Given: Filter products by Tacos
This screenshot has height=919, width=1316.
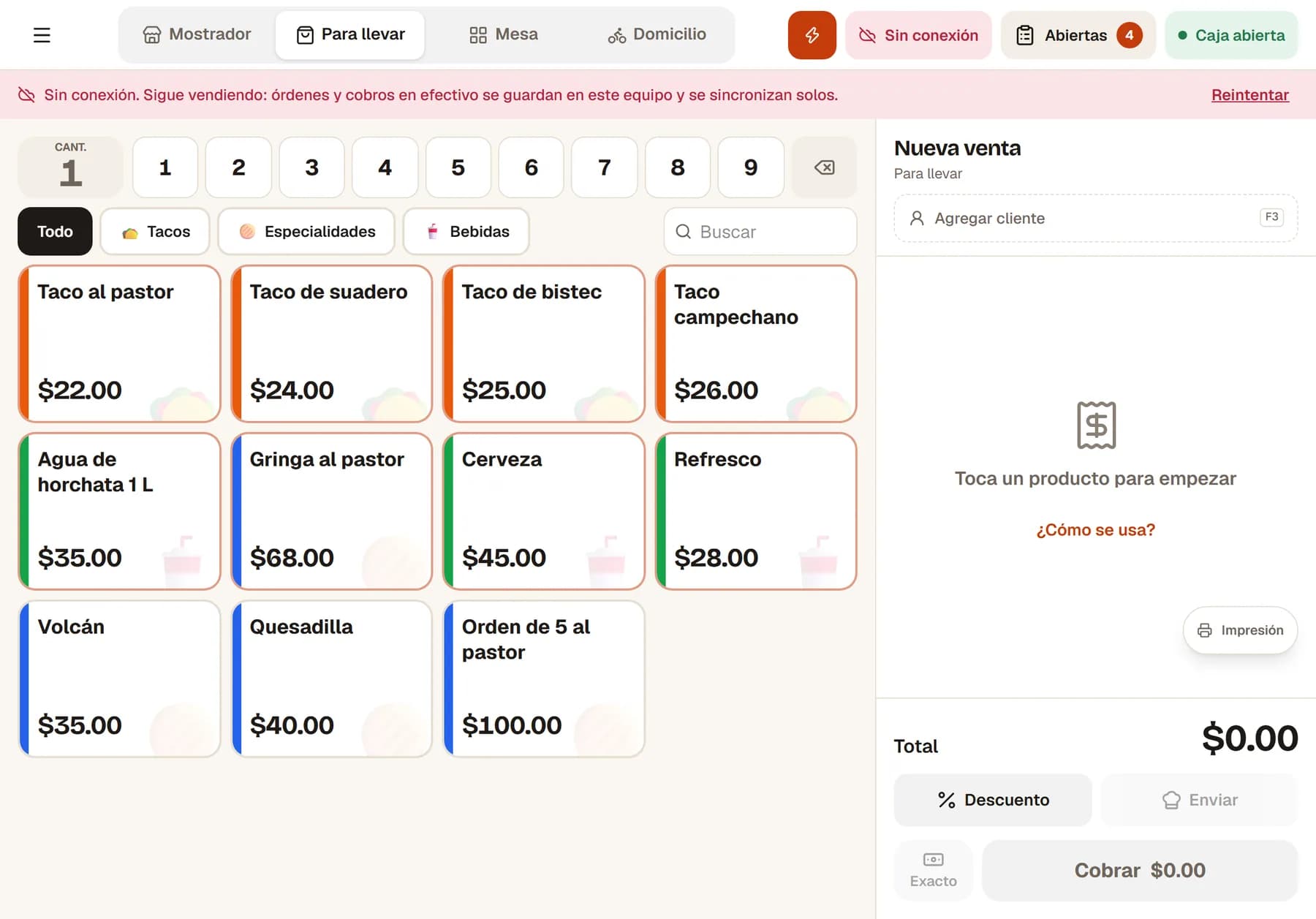Looking at the screenshot, I should click(x=155, y=232).
